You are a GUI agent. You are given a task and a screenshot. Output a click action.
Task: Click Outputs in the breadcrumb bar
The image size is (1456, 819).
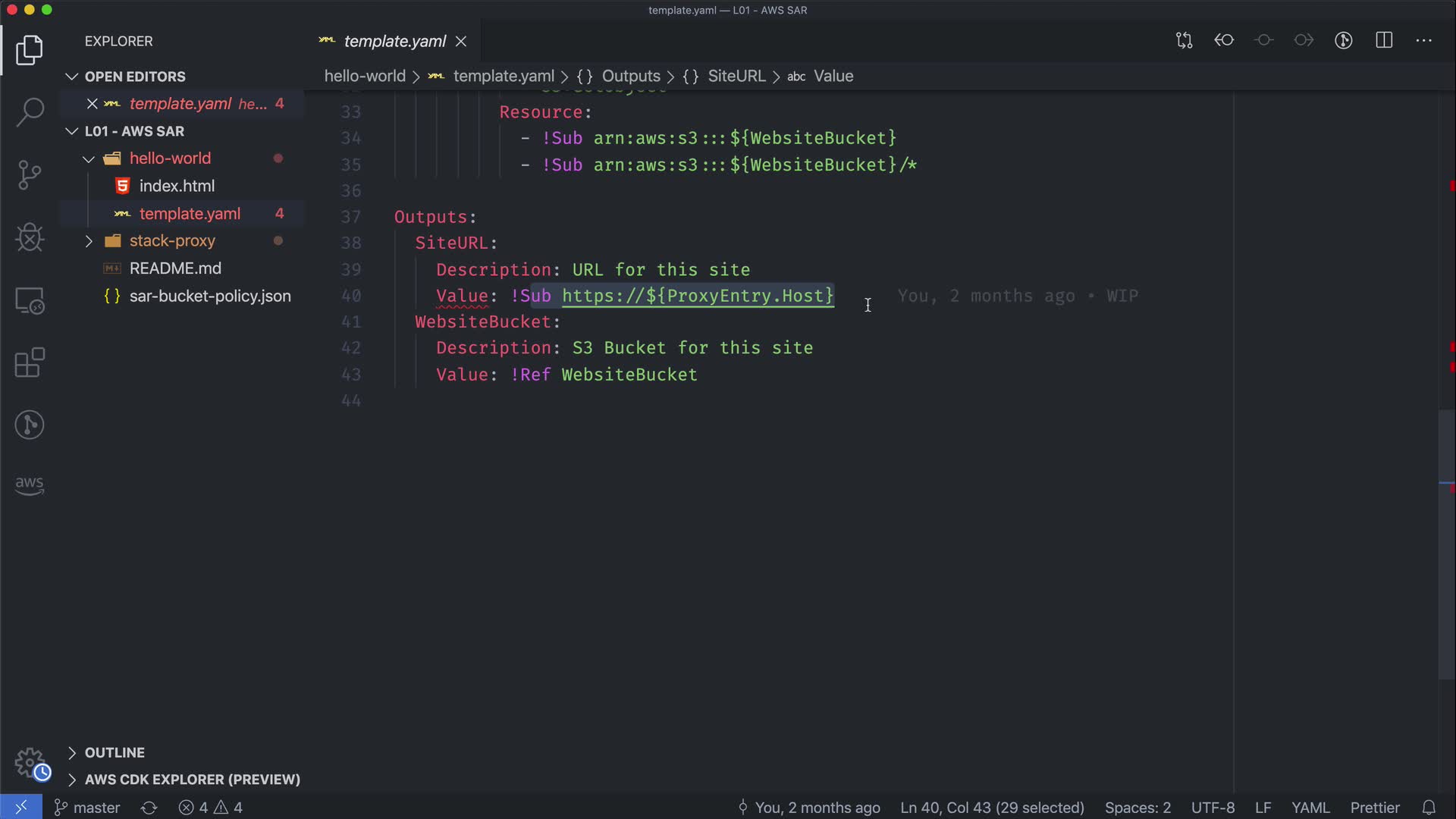tap(630, 76)
